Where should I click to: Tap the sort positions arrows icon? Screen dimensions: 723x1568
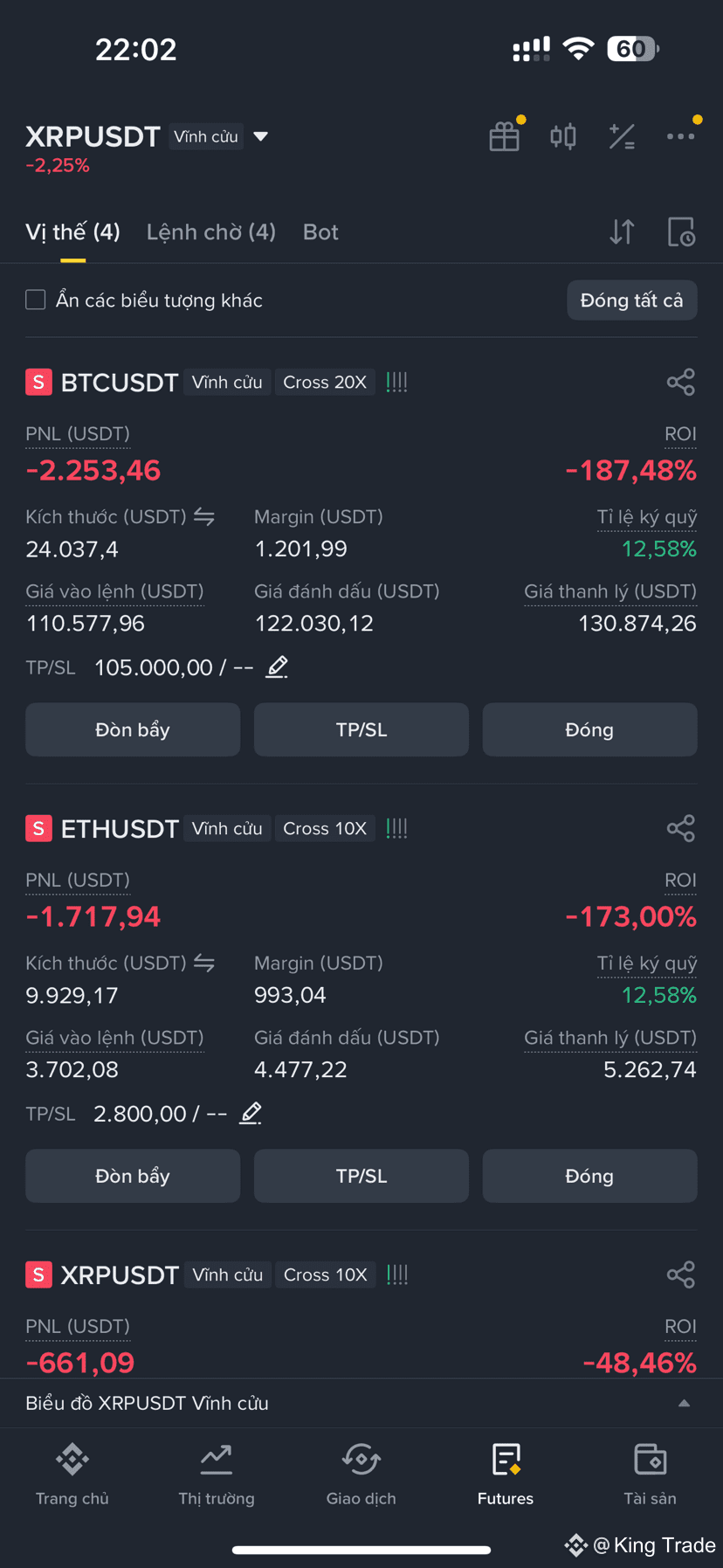(x=622, y=231)
